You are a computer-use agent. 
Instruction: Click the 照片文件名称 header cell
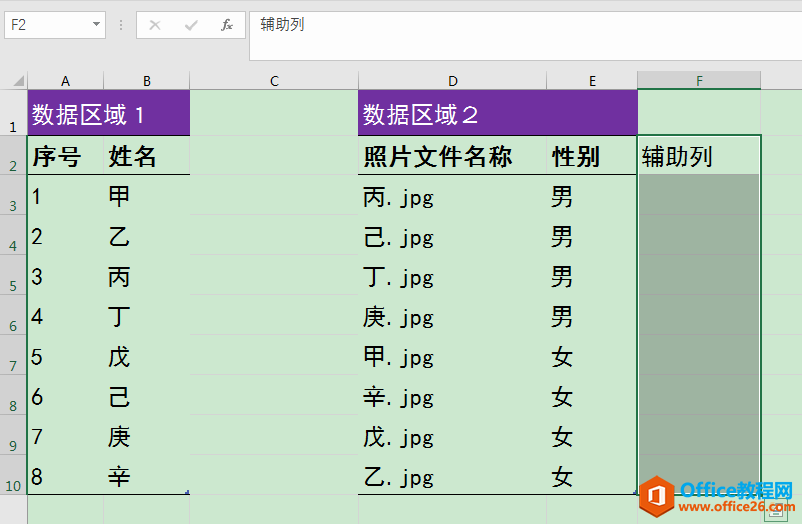click(x=453, y=156)
